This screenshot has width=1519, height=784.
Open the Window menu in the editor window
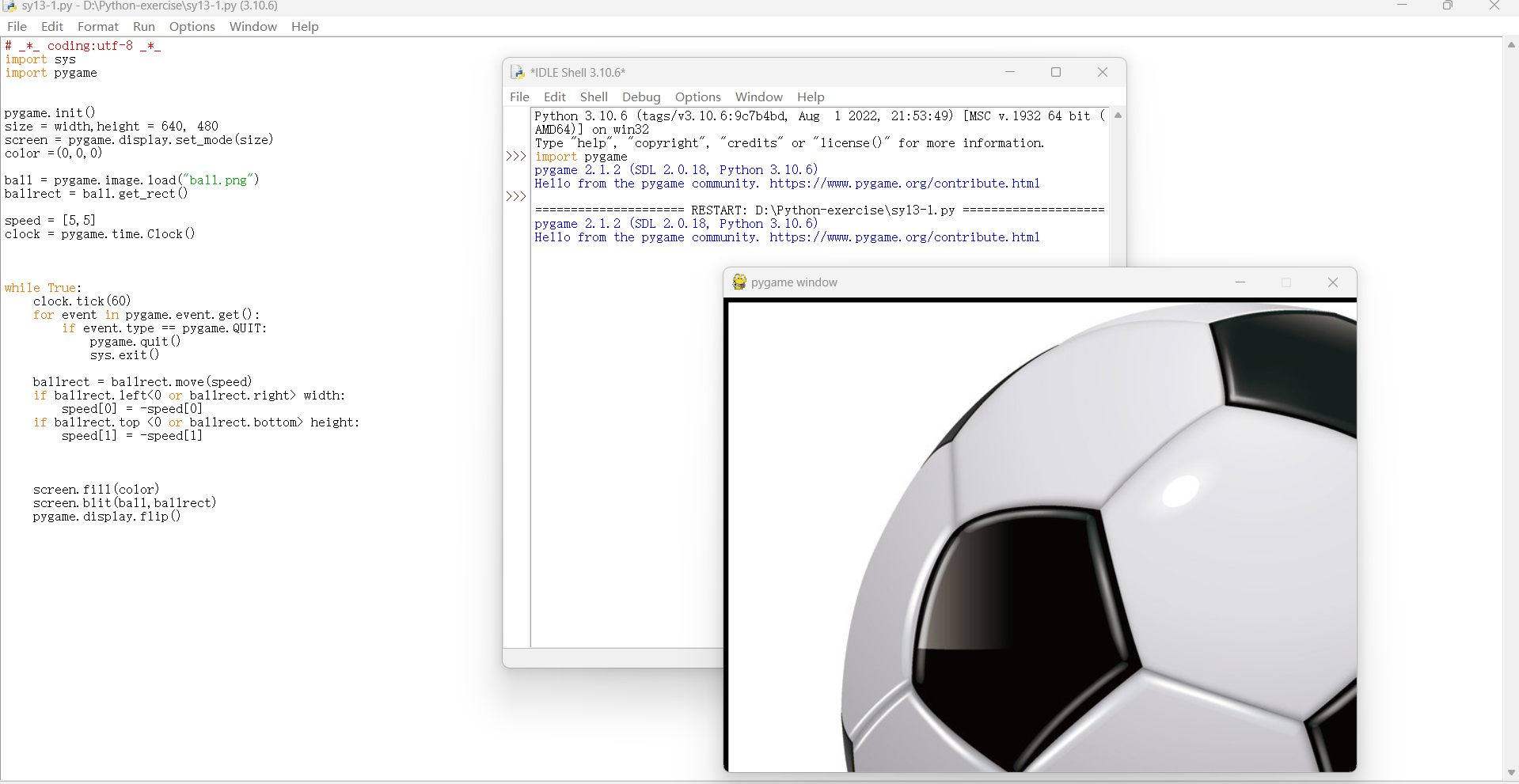[253, 26]
